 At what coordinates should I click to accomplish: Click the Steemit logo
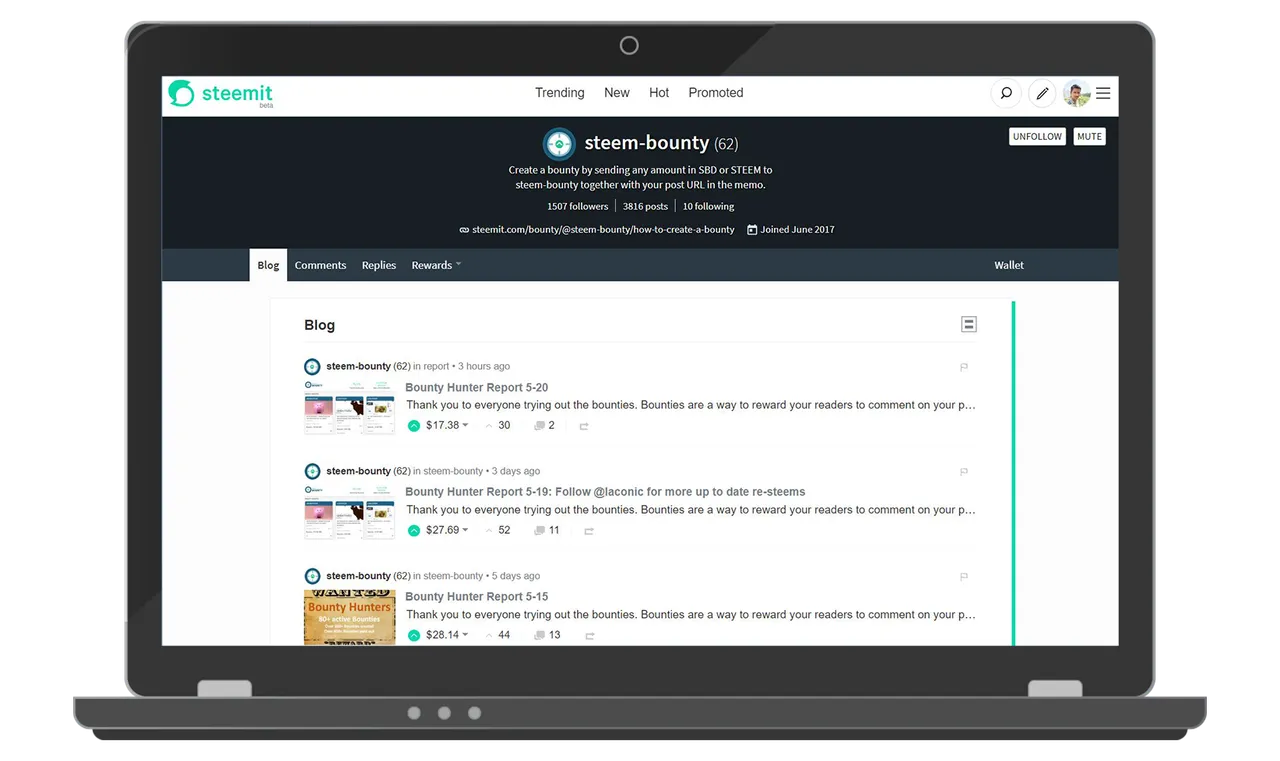pyautogui.click(x=221, y=94)
